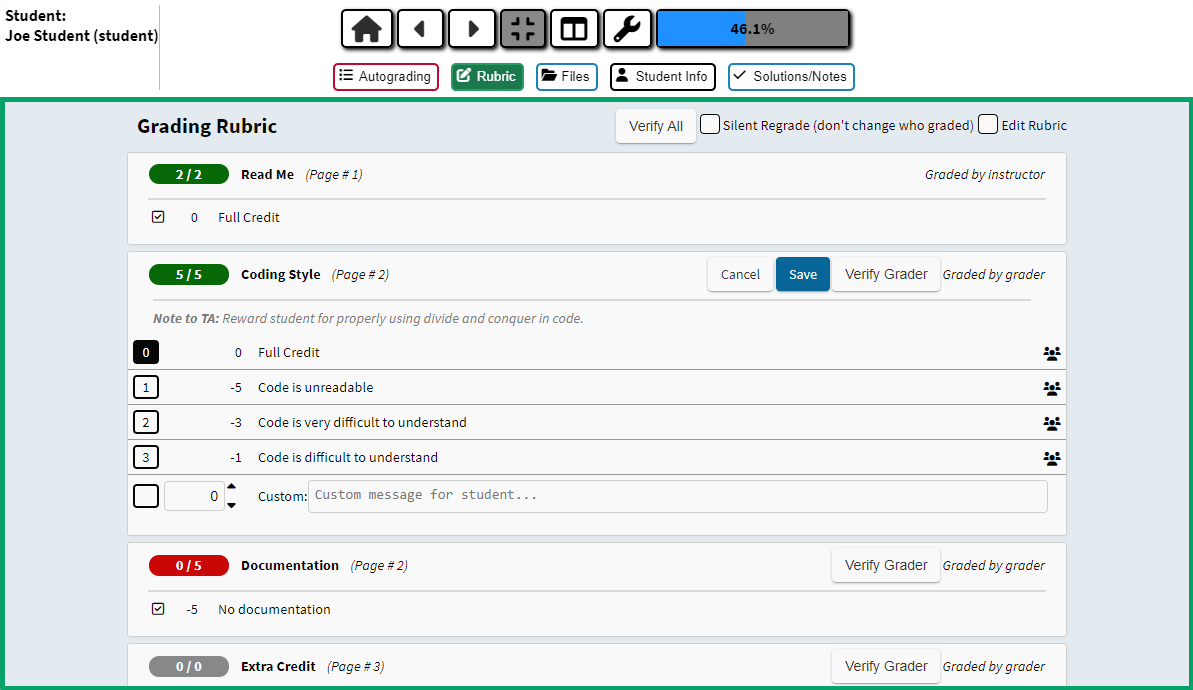Click the Verify All button
The image size is (1193, 690).
point(656,126)
